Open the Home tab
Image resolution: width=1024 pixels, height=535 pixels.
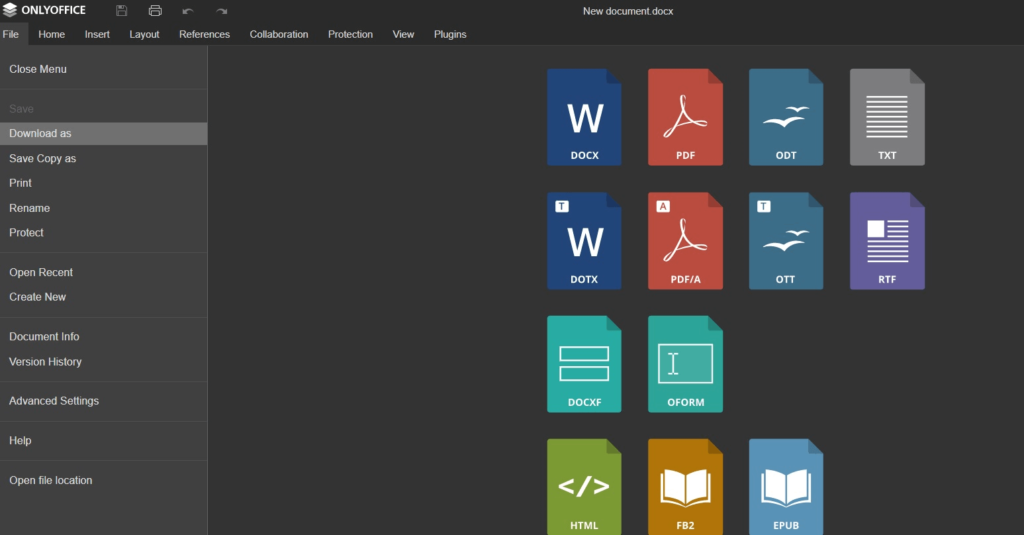pos(52,34)
